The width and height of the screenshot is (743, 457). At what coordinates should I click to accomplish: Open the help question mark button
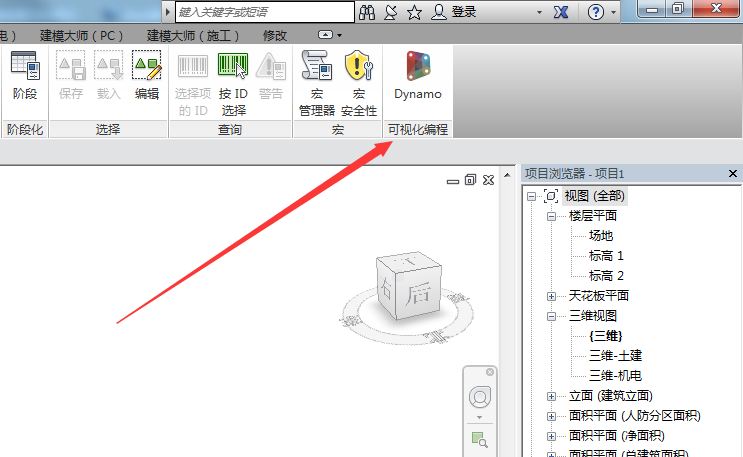[596, 12]
